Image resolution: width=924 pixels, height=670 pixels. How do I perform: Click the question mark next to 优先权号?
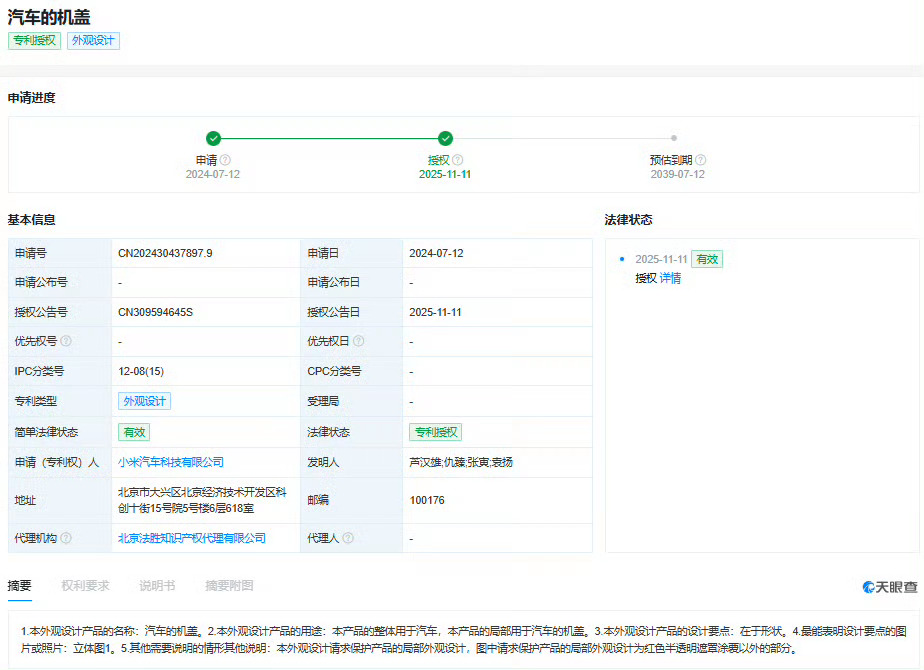65,341
